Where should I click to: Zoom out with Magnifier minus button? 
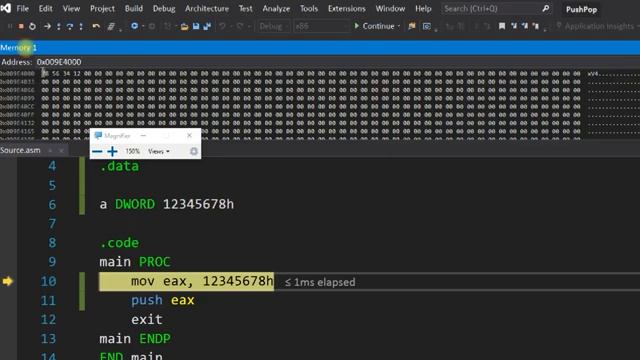coord(97,151)
